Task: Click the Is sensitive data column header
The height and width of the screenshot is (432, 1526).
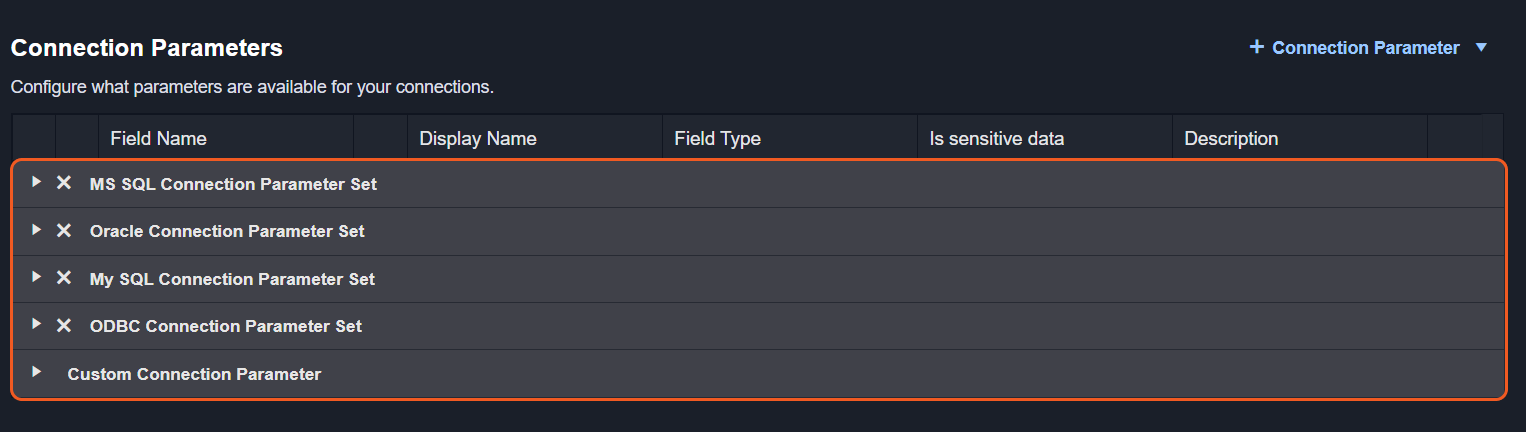Action: 996,138
